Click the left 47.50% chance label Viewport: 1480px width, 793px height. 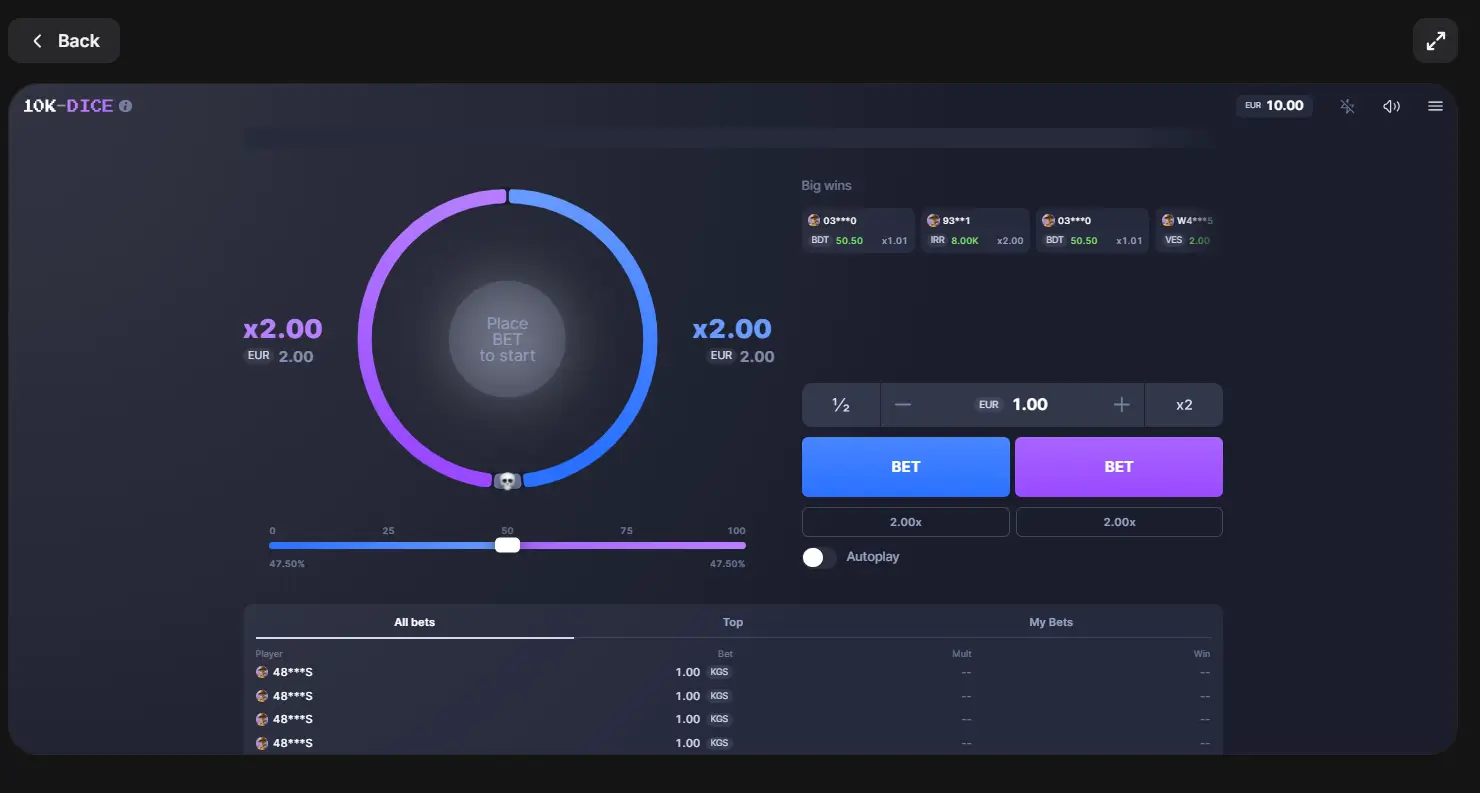(287, 564)
